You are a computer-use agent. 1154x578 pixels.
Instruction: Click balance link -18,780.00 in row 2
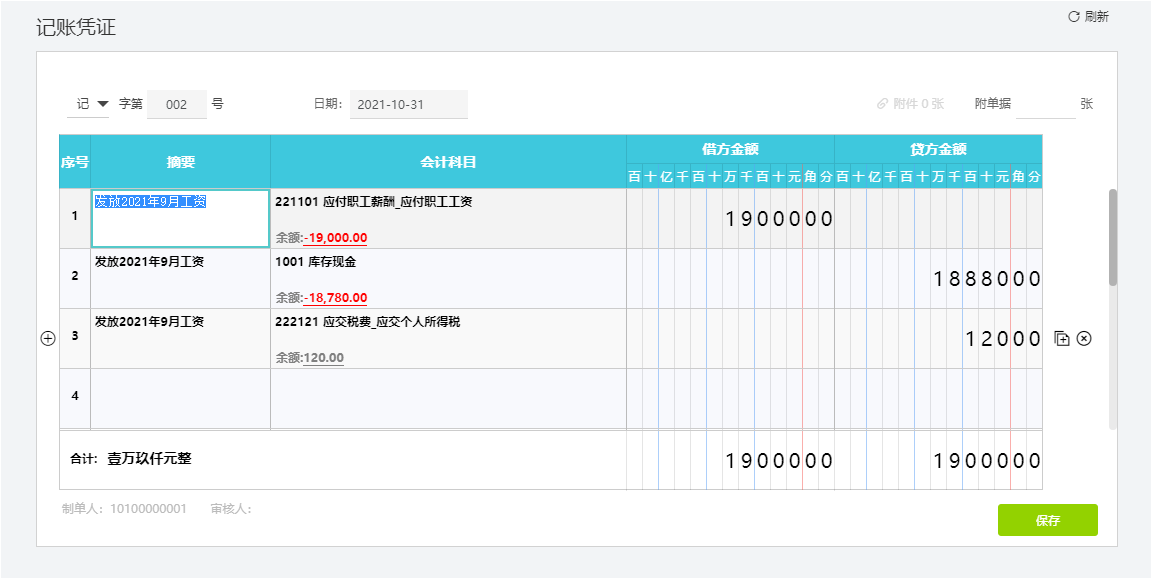point(335,298)
